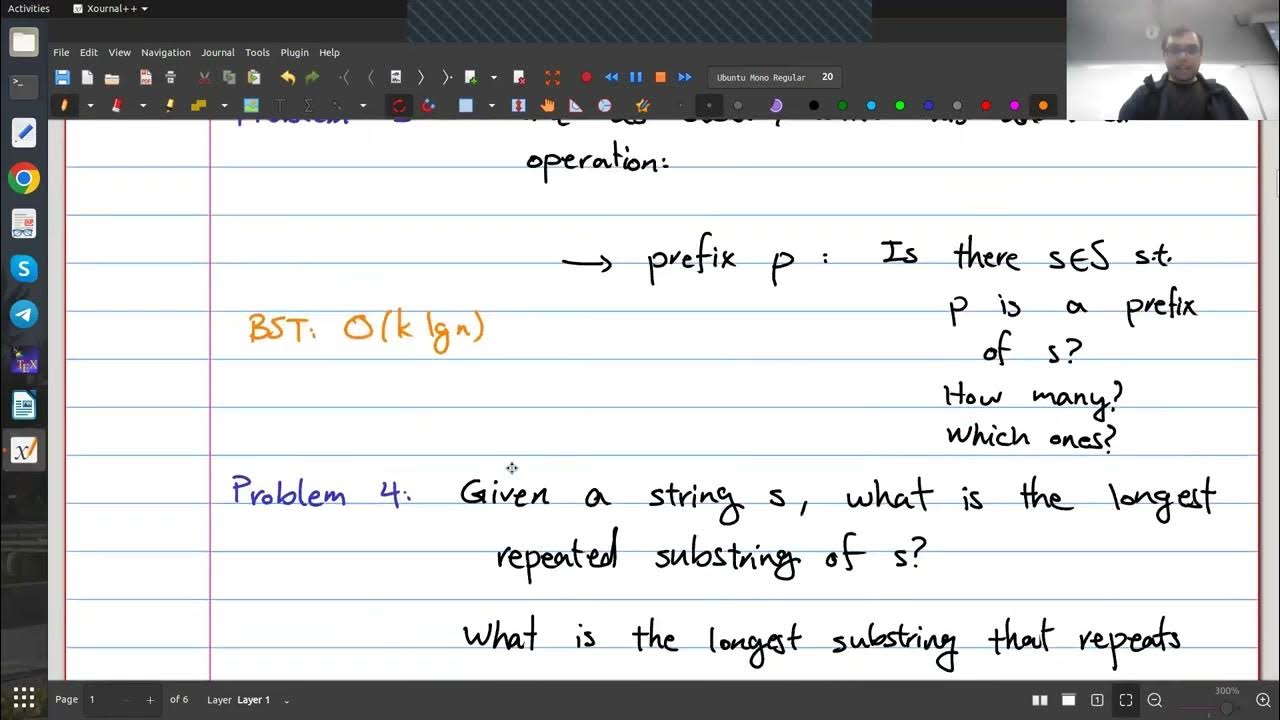1280x720 pixels.
Task: Open the Edit menu
Action: coord(89,52)
